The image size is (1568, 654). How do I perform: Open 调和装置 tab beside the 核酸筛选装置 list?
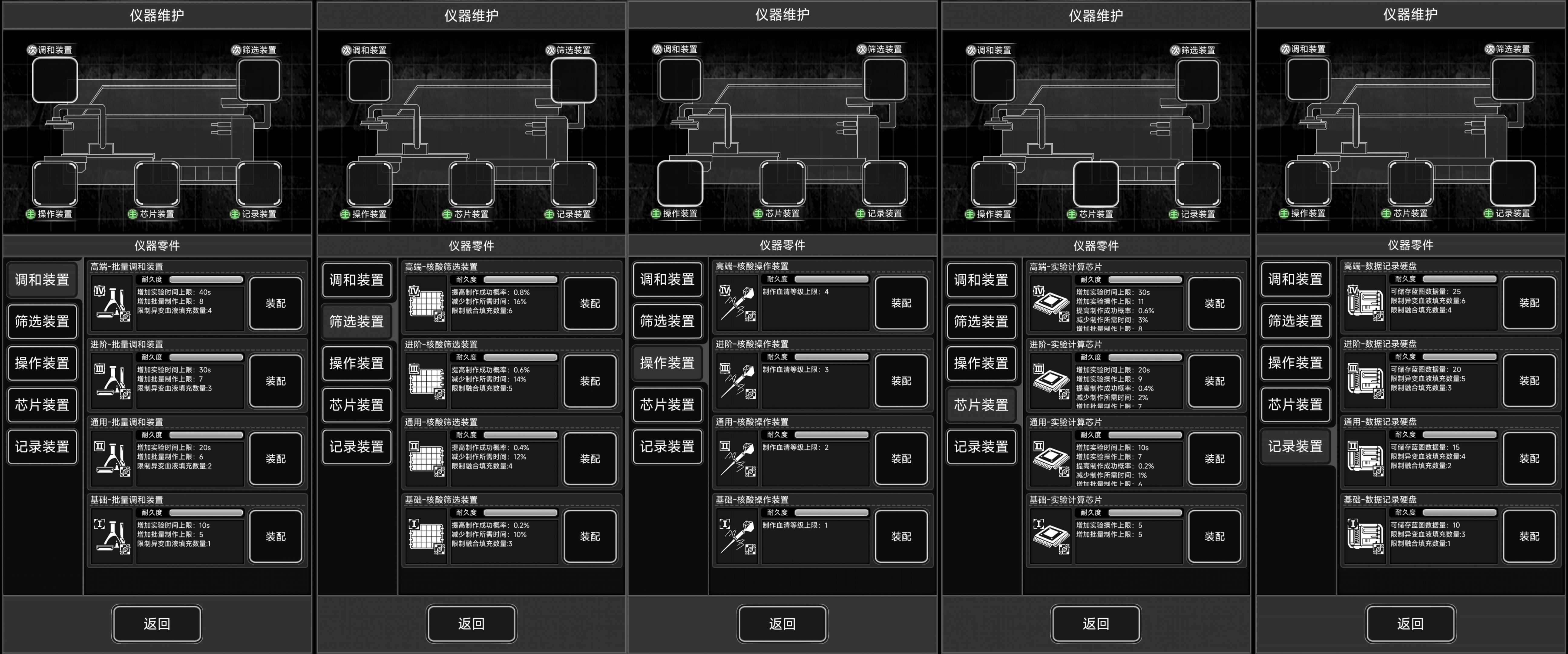[356, 279]
